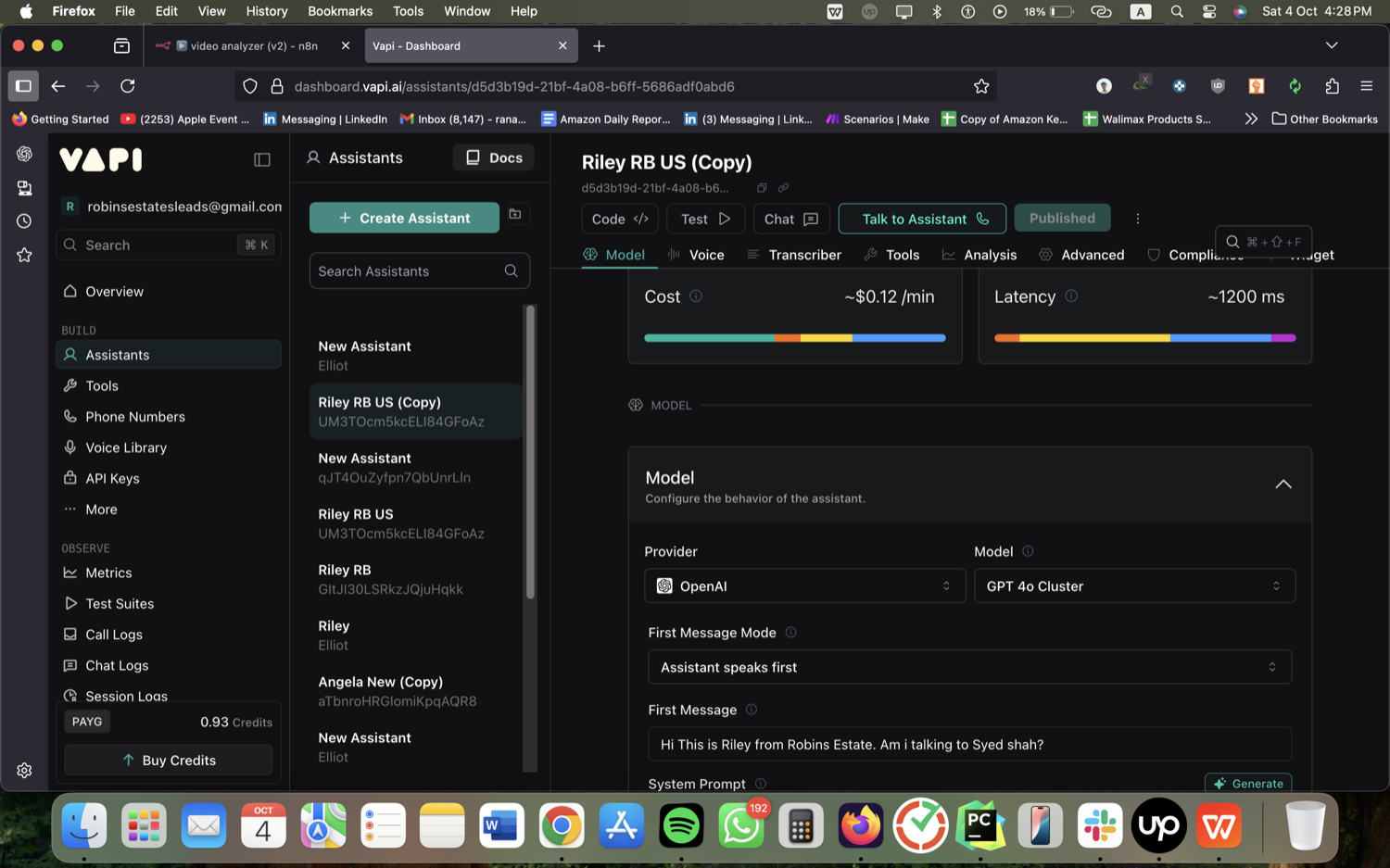This screenshot has width=1390, height=868.
Task: Click the First Message info icon
Action: point(752,710)
